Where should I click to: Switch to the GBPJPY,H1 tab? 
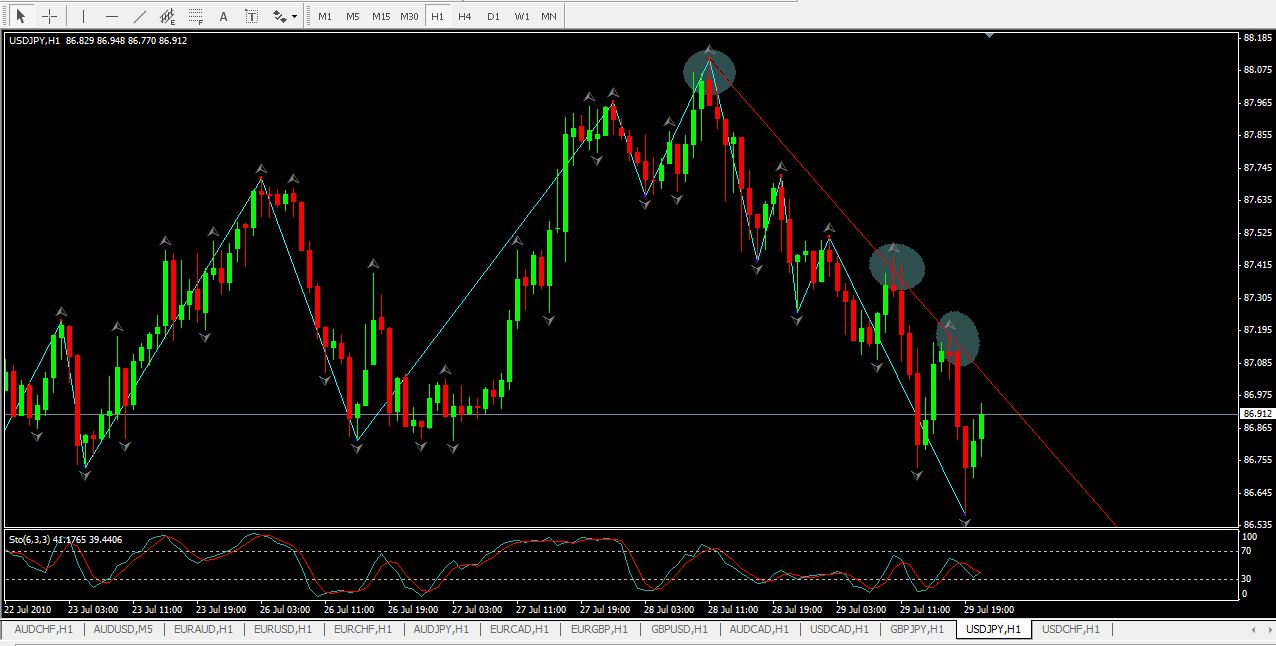coord(916,629)
